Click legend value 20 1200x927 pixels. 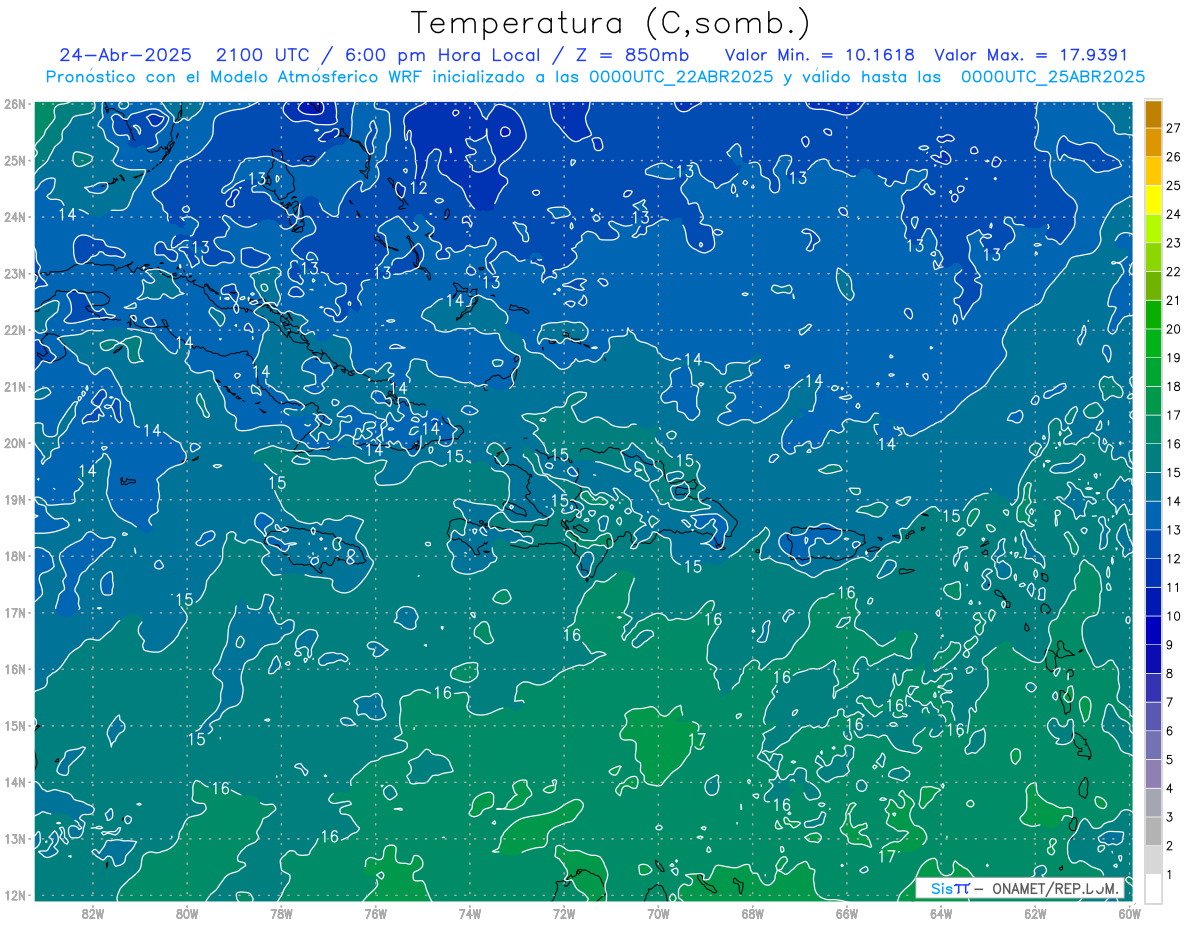point(1174,329)
